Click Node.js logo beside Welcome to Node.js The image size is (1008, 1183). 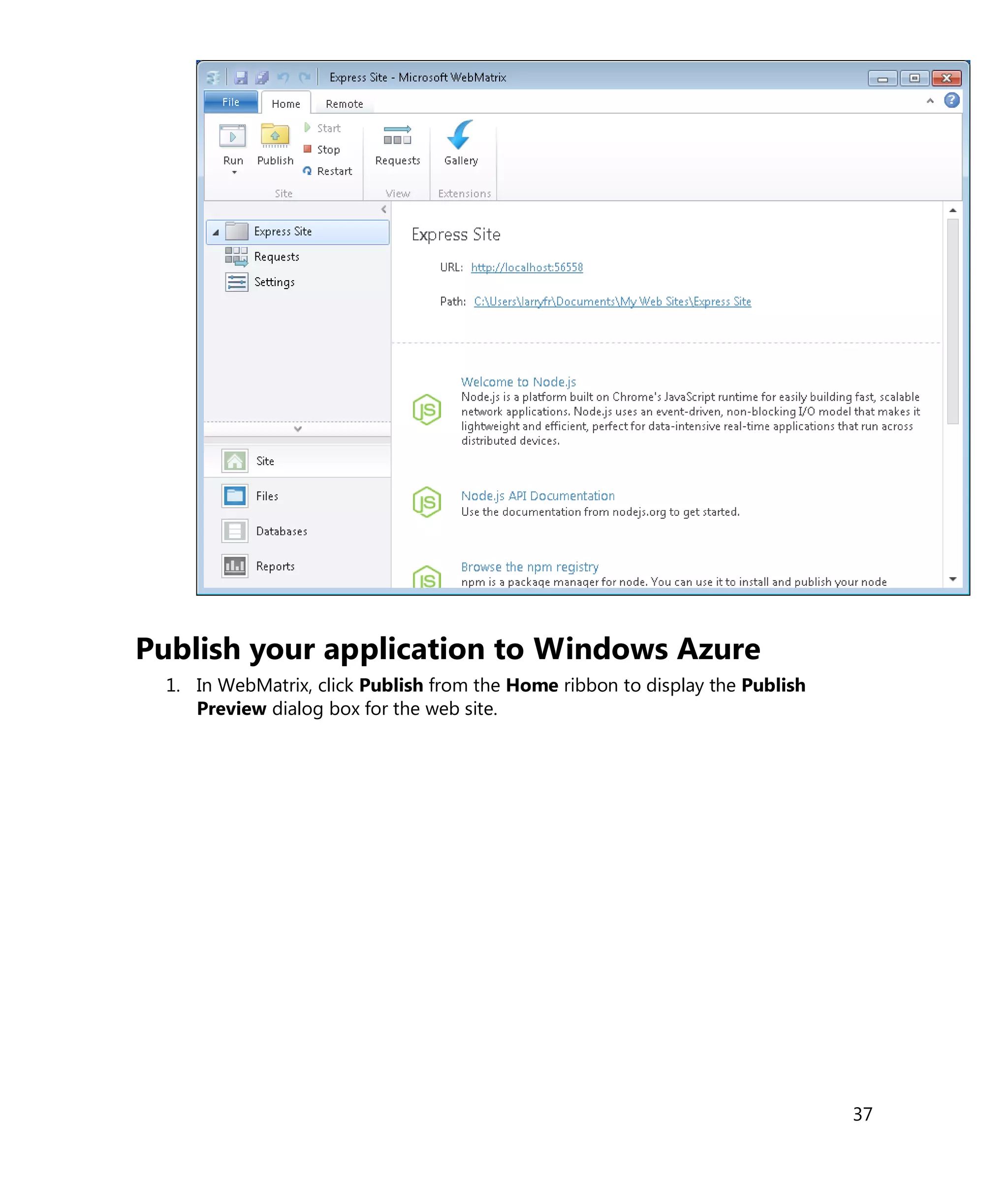click(427, 410)
